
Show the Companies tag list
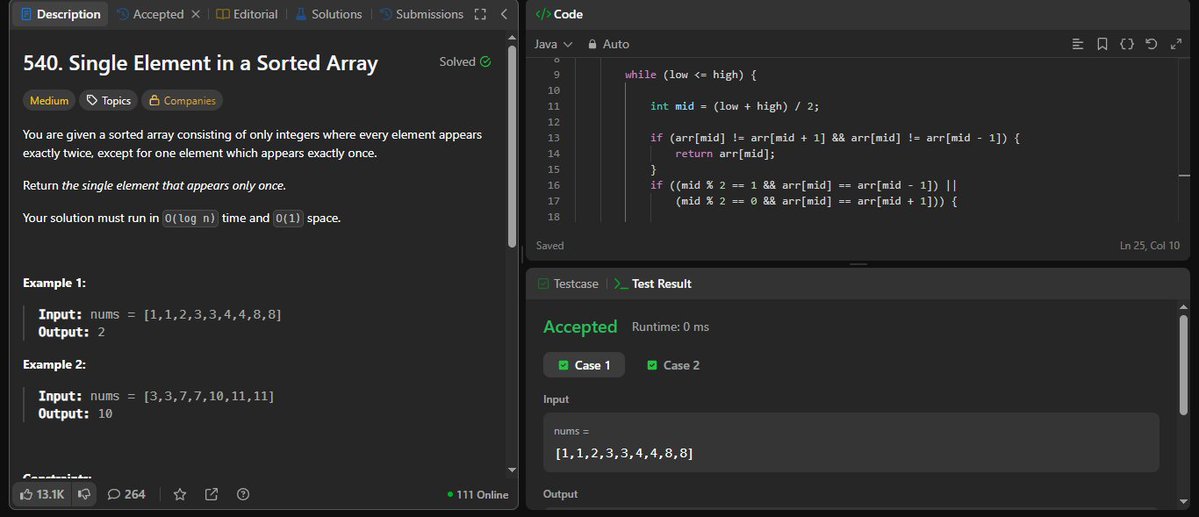coord(182,100)
